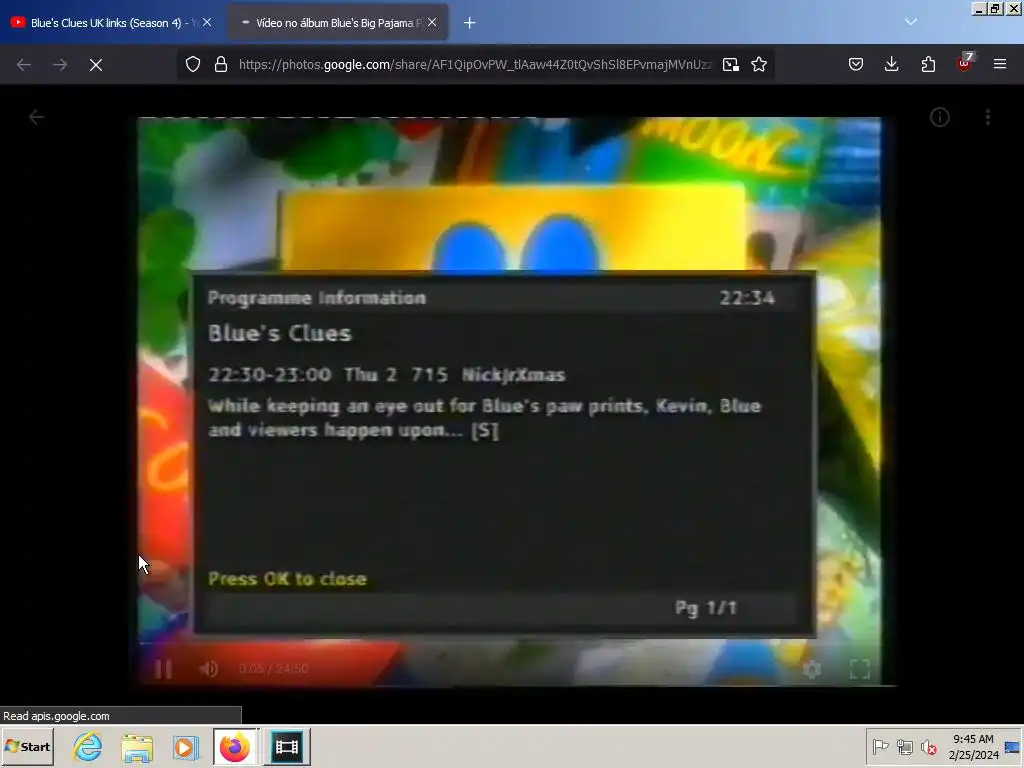Image resolution: width=1024 pixels, height=768 pixels.
Task: Return to album with the back arrow
Action: [x=37, y=118]
